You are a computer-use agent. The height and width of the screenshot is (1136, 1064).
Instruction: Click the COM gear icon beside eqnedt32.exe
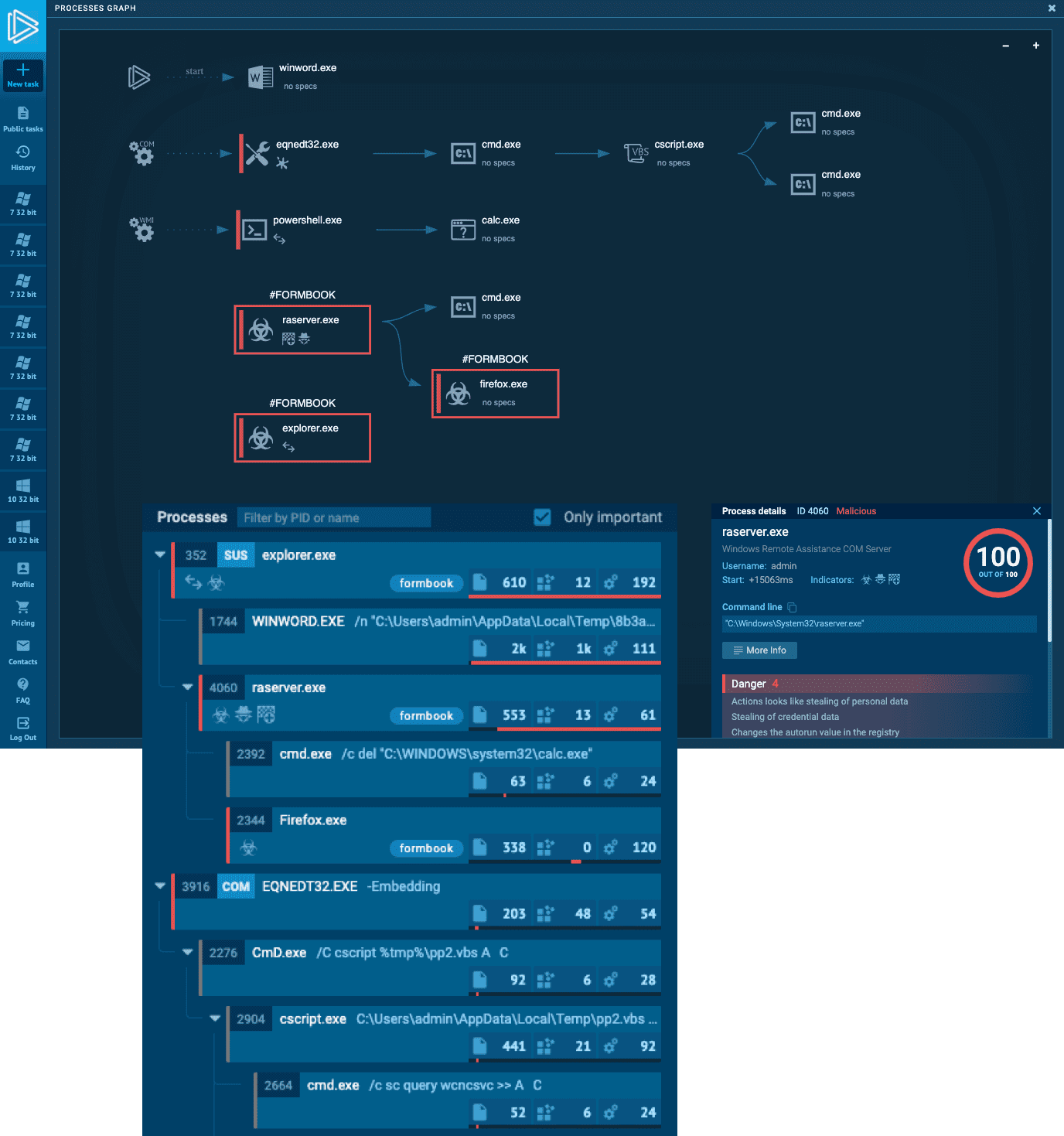coord(142,152)
